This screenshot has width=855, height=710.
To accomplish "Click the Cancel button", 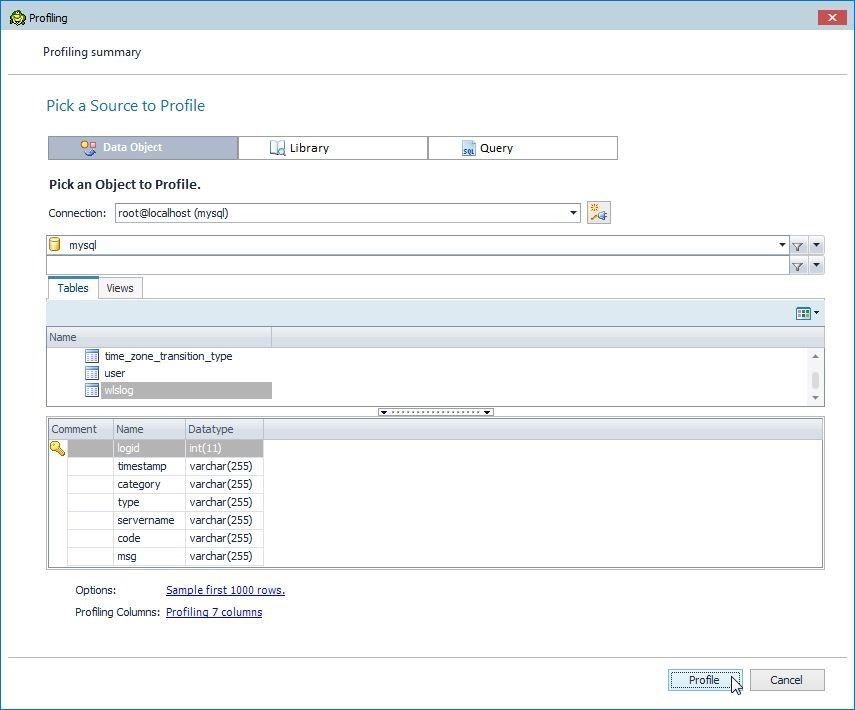I will click(787, 680).
